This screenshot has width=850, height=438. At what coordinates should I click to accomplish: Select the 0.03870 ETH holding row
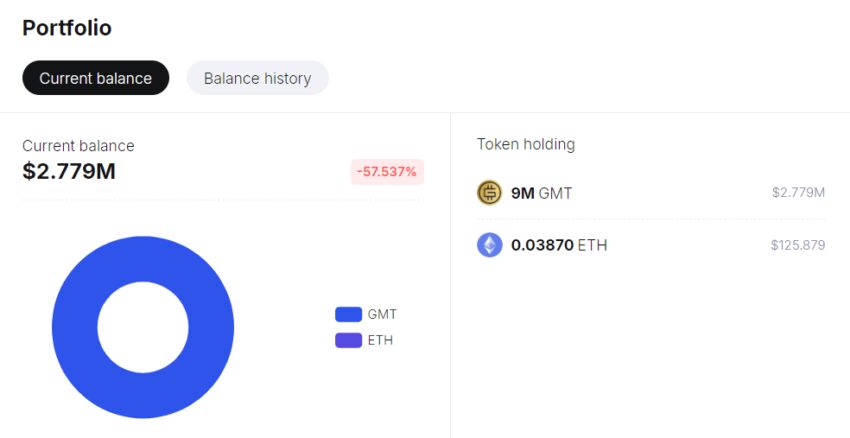(x=650, y=245)
